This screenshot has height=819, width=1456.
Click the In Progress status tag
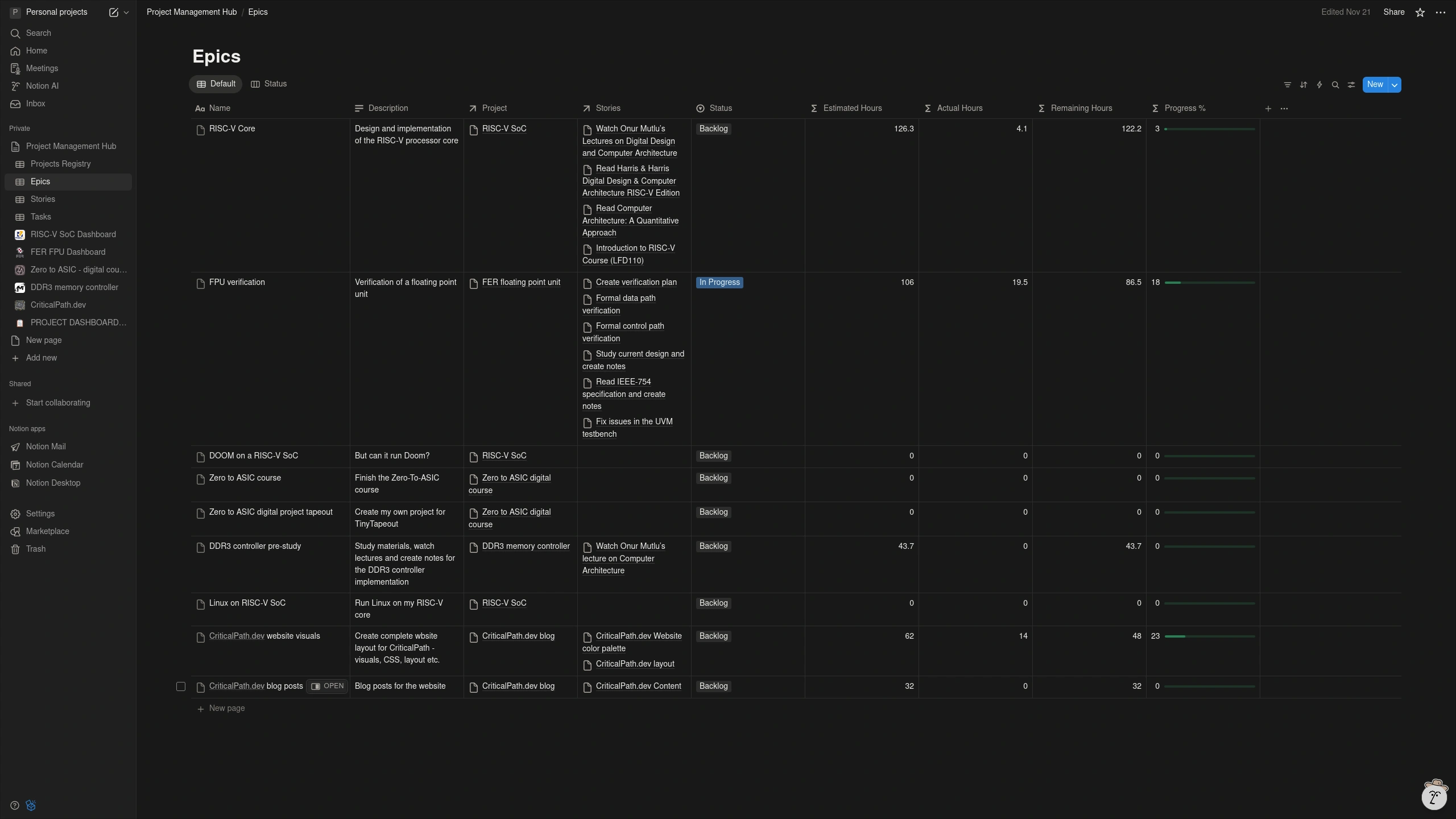(719, 283)
